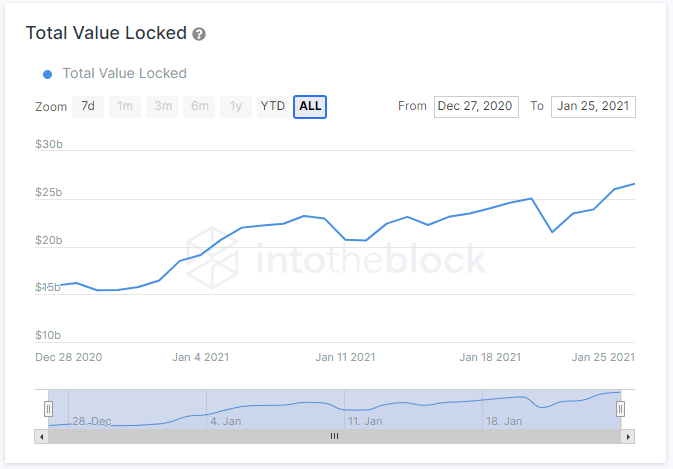Click the right navigator range handle
The image size is (673, 469).
pyautogui.click(x=620, y=408)
